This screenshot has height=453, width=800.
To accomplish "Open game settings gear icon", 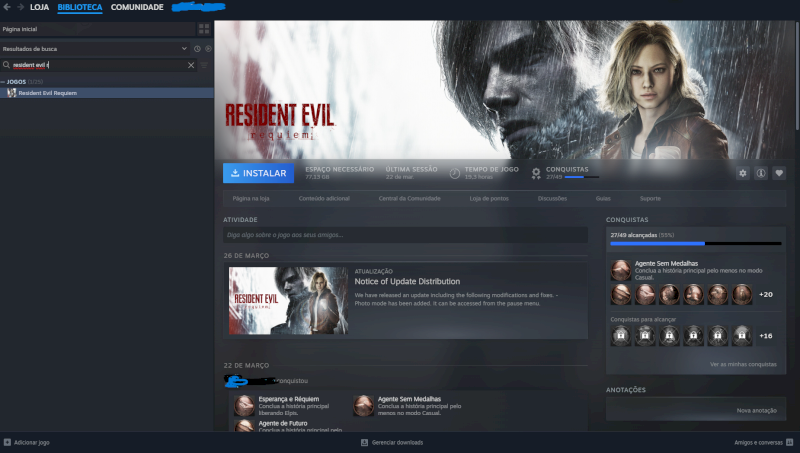I will click(x=742, y=173).
